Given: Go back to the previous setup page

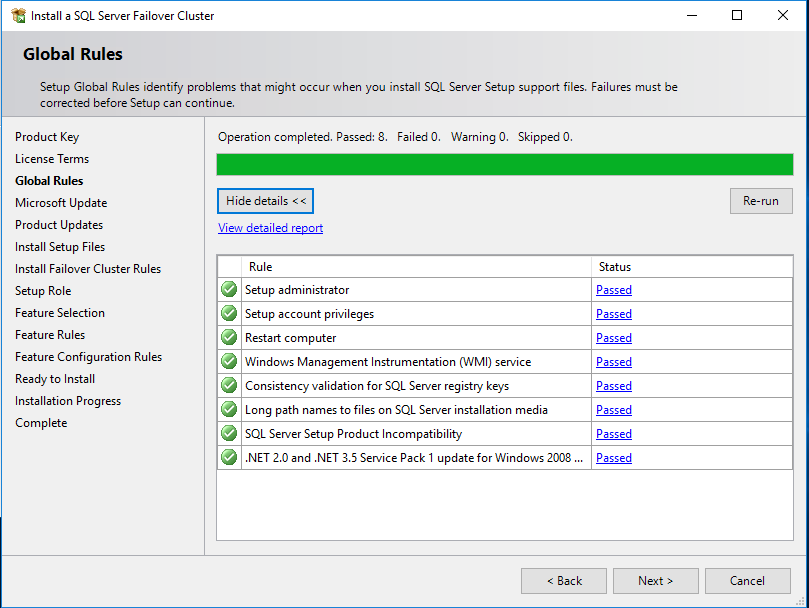Looking at the screenshot, I should [x=563, y=581].
